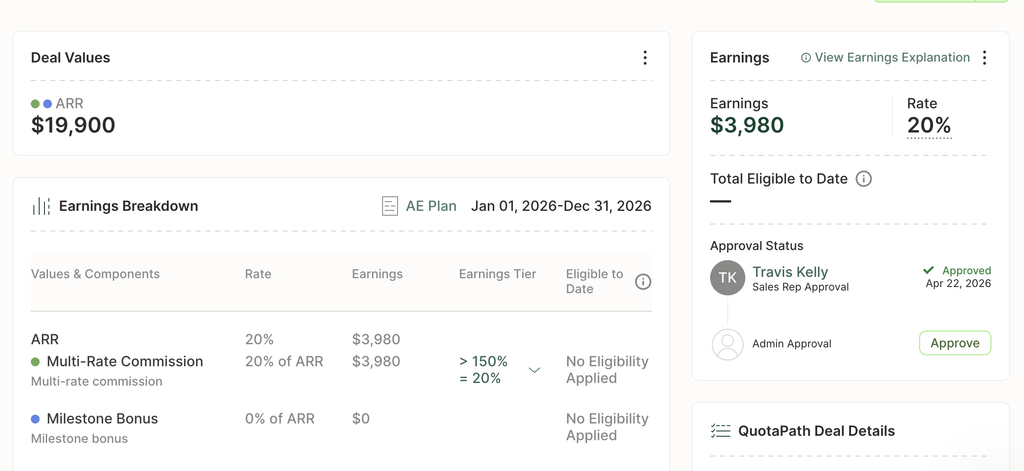This screenshot has height=471, width=1024.
Task: Click the '20% of ARR' rate cell
Action: 284,361
